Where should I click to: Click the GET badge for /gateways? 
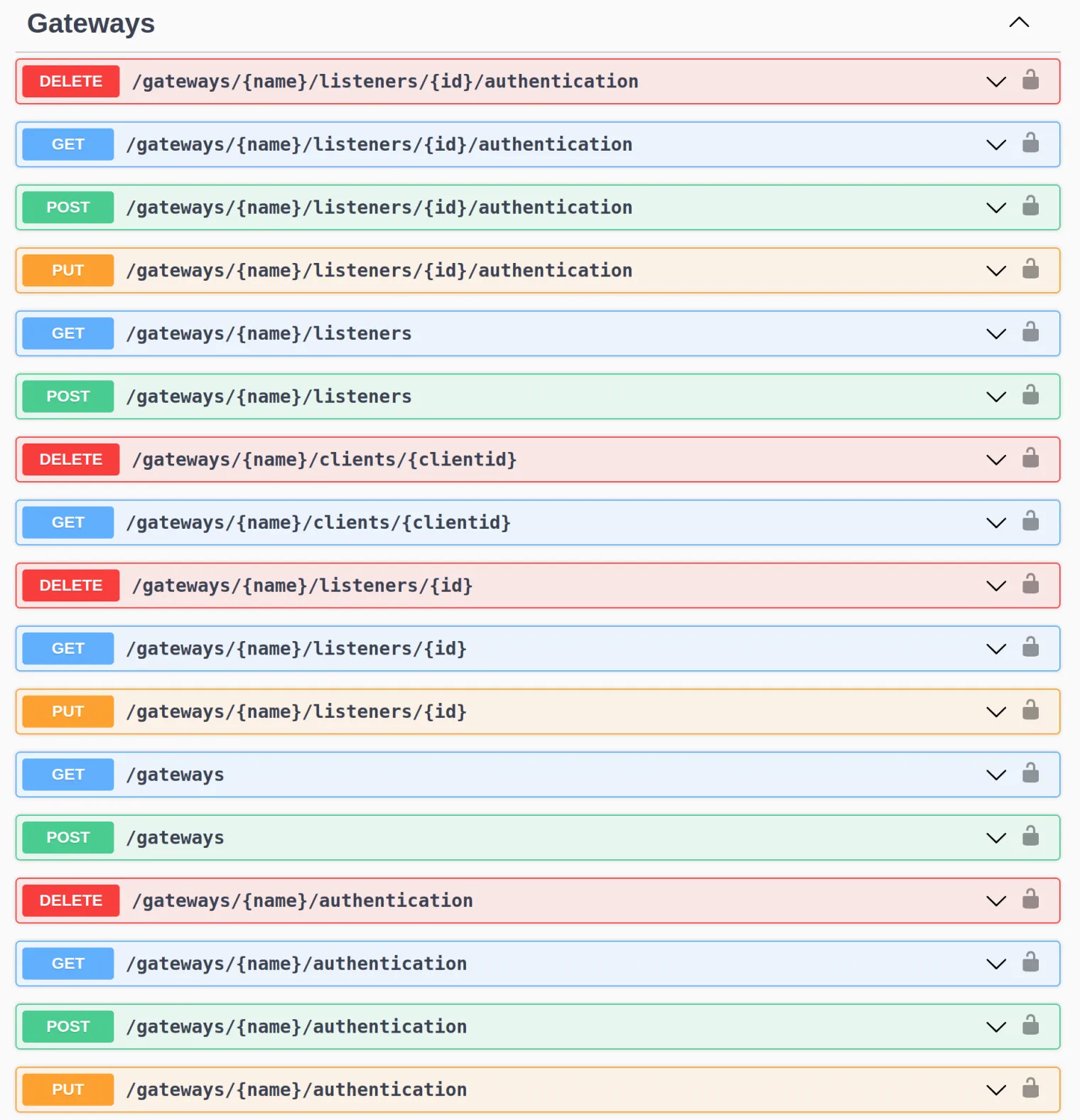68,775
